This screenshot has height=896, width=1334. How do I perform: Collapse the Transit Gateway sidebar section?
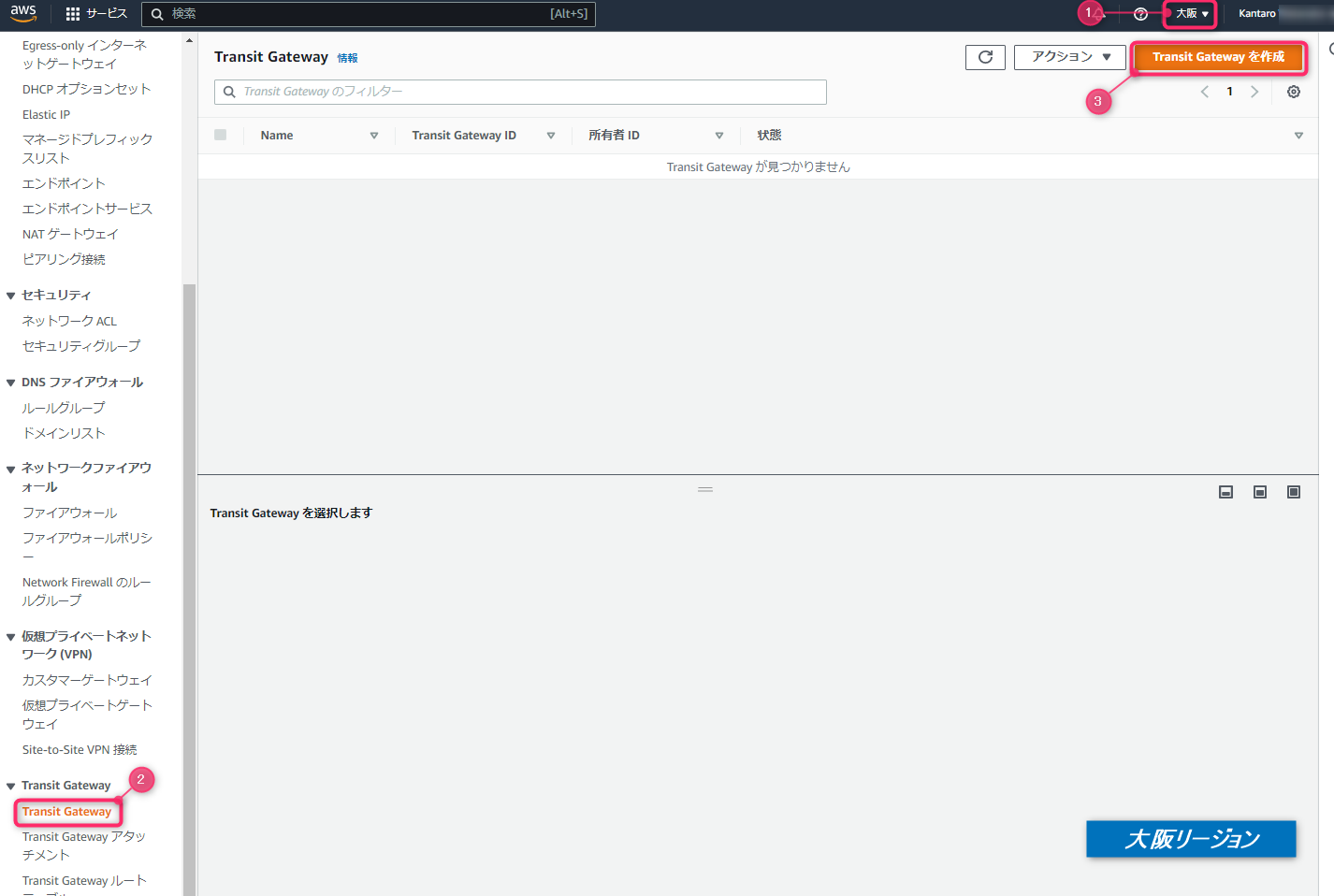click(11, 787)
